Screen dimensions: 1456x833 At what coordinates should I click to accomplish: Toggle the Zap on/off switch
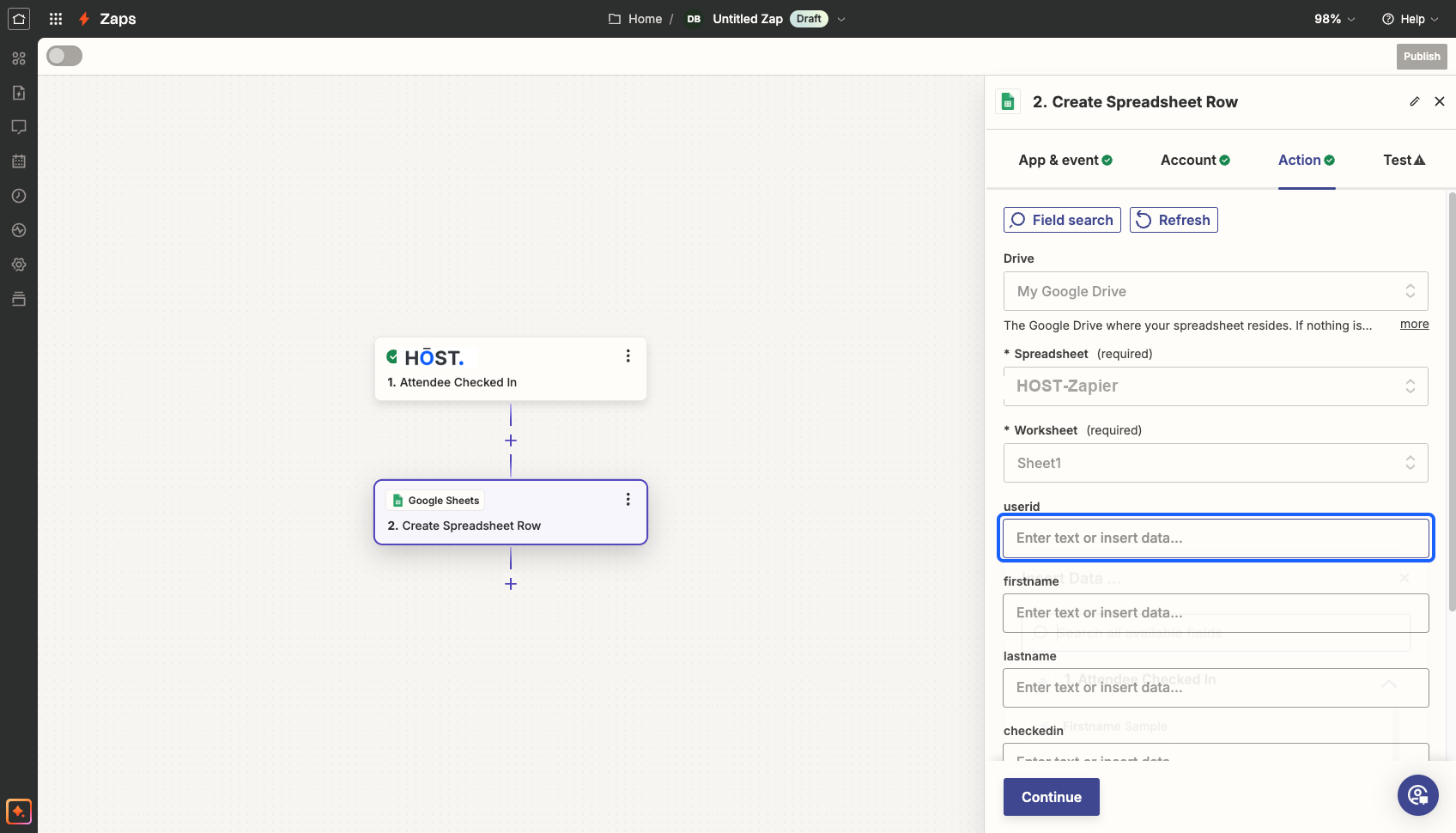point(64,56)
